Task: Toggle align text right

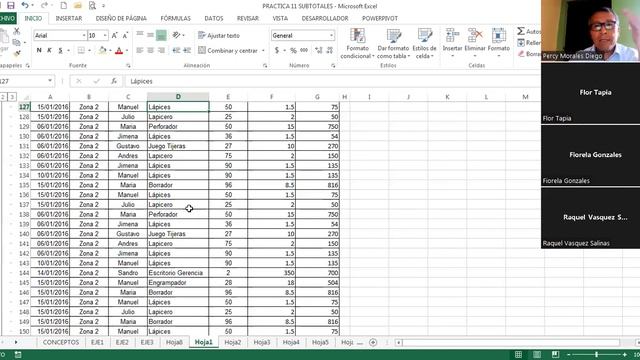Action: point(161,50)
